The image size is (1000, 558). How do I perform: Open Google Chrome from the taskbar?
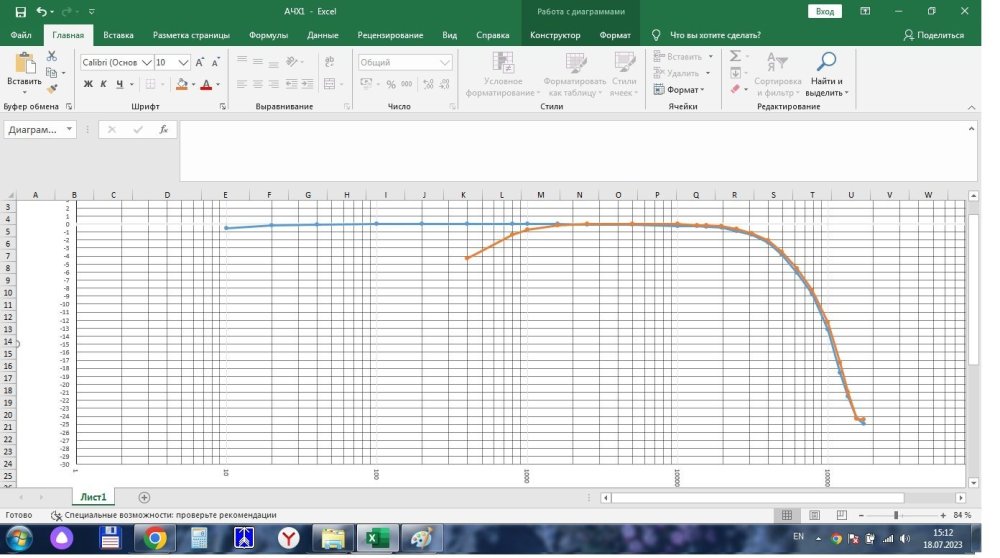pyautogui.click(x=154, y=539)
